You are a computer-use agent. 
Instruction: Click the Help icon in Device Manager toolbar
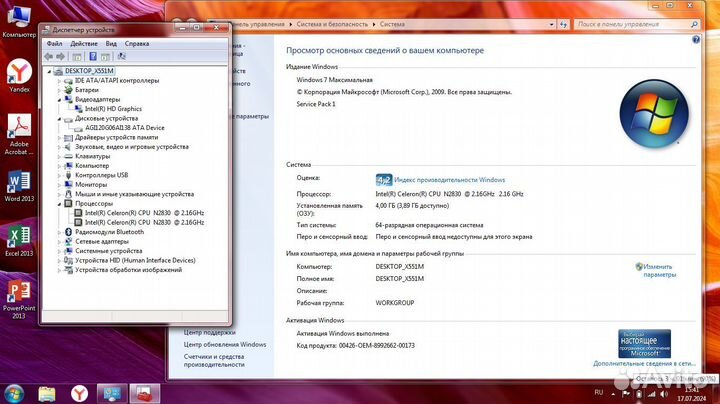93,56
